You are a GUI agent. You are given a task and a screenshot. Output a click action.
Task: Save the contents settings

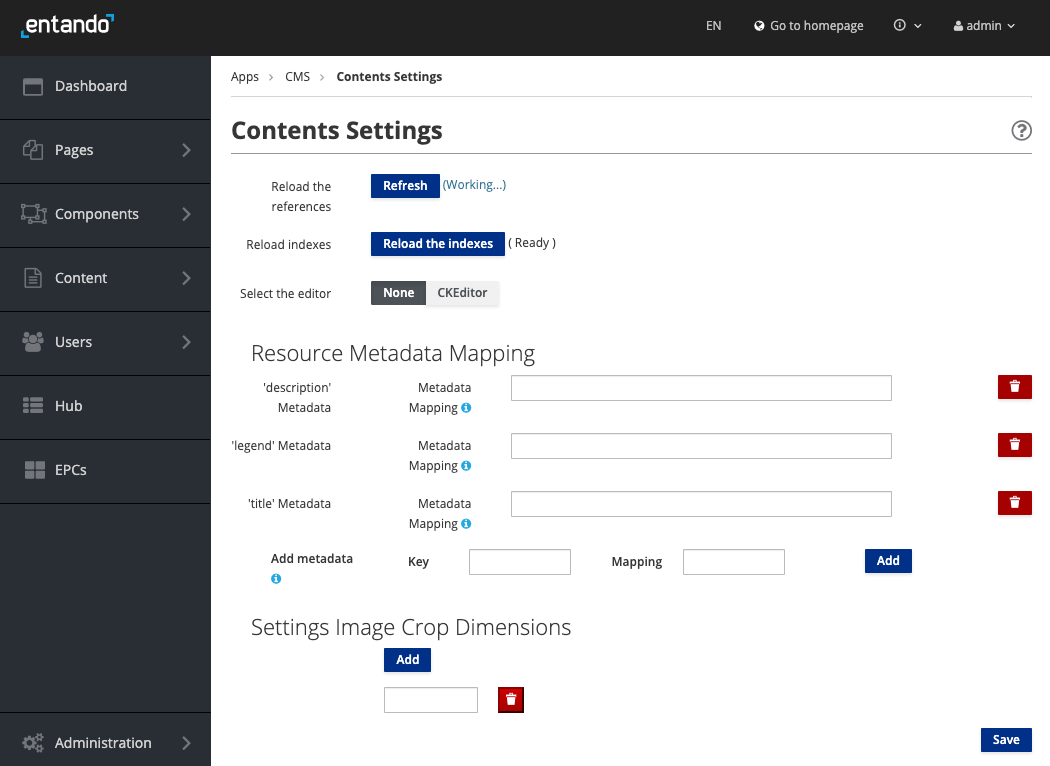coord(1006,740)
